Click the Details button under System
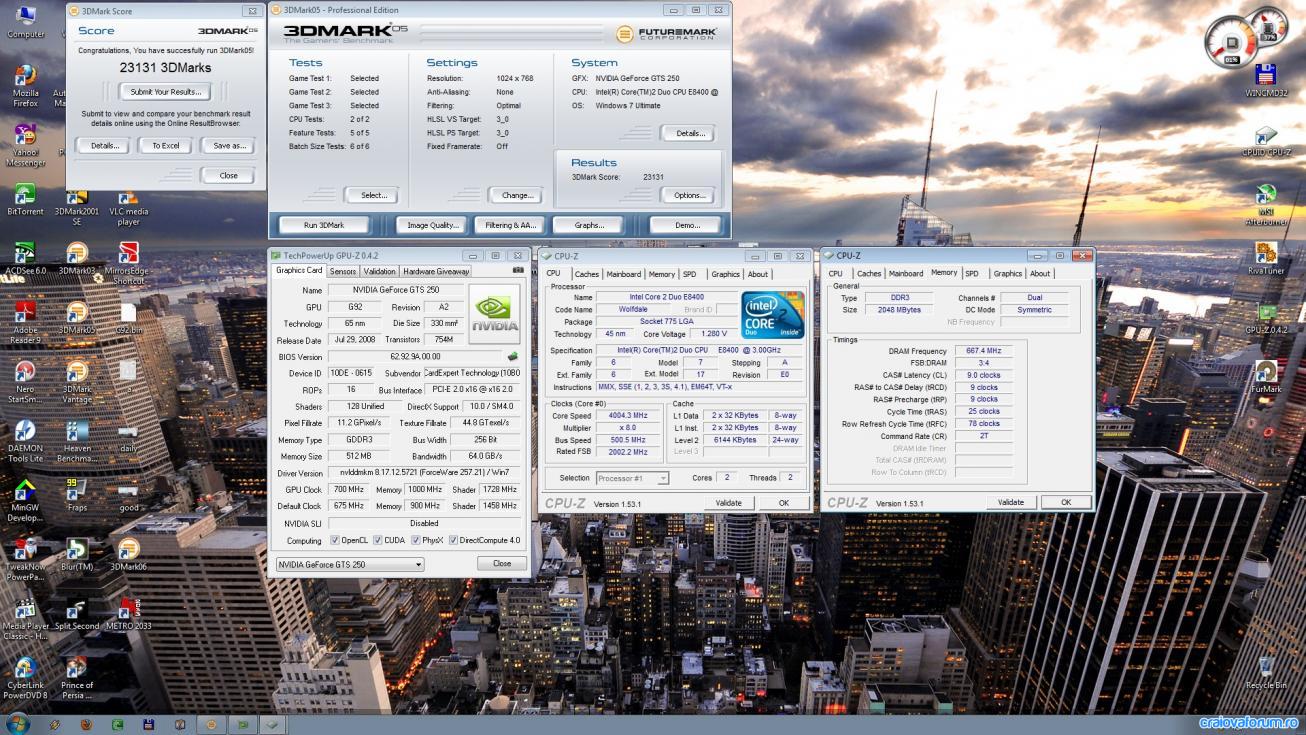Screen dimensions: 1306x735 tap(689, 133)
